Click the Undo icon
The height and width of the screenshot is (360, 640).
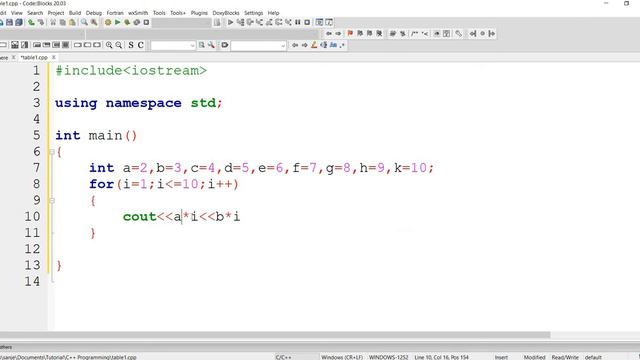tap(31, 22)
